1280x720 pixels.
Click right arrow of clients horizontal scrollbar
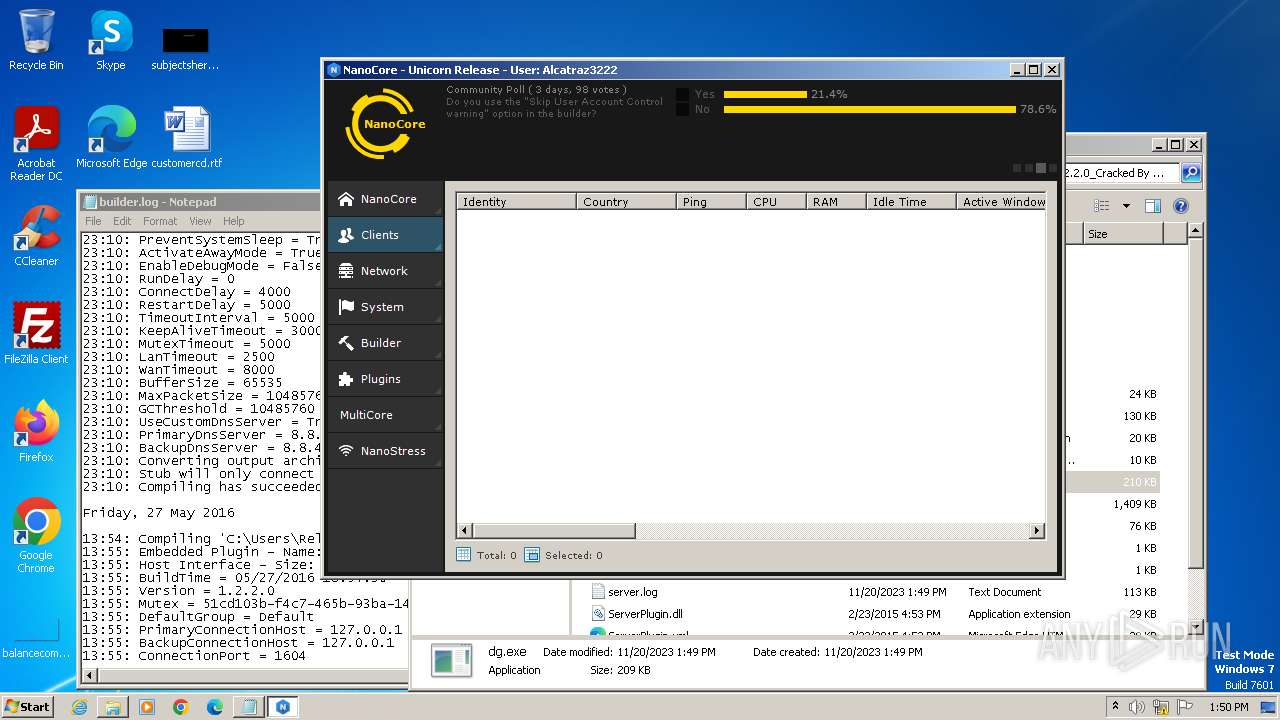click(x=1037, y=531)
